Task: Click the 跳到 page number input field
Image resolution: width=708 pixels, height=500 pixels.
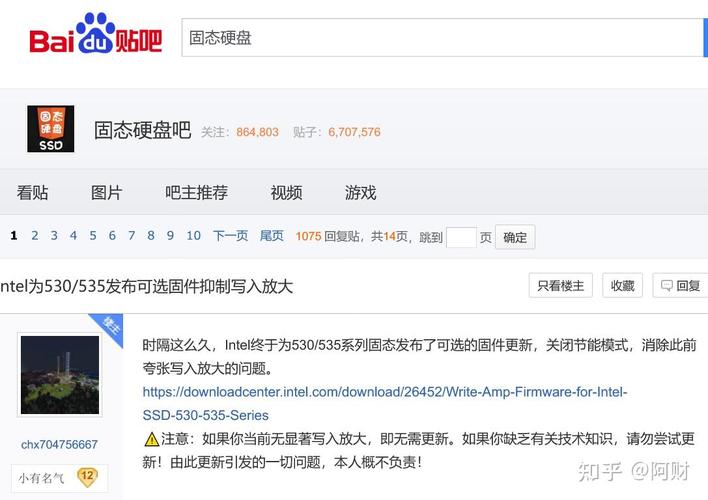Action: click(461, 237)
